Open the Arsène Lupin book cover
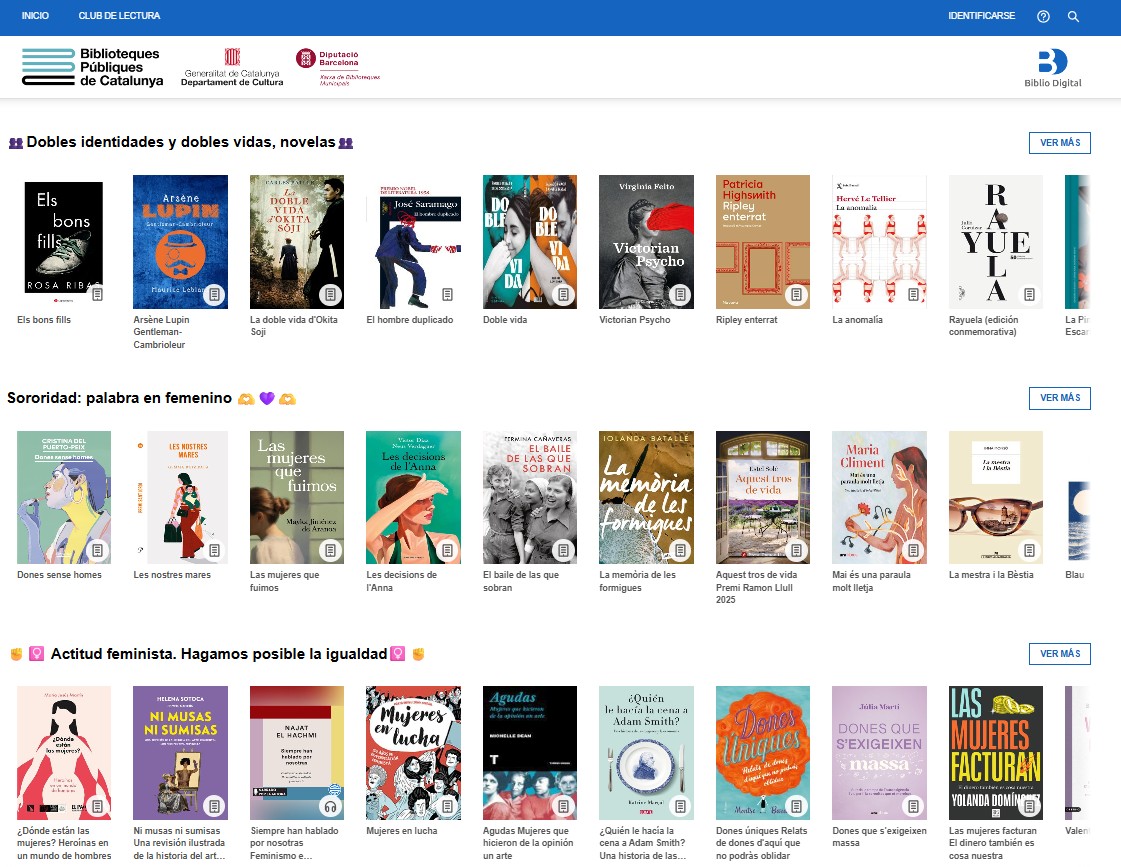Image resolution: width=1121 pixels, height=867 pixels. coord(180,241)
